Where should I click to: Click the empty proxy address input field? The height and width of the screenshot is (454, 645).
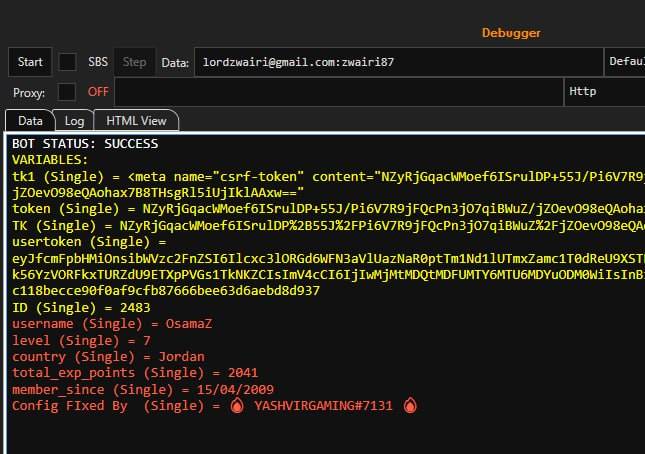pyautogui.click(x=338, y=92)
